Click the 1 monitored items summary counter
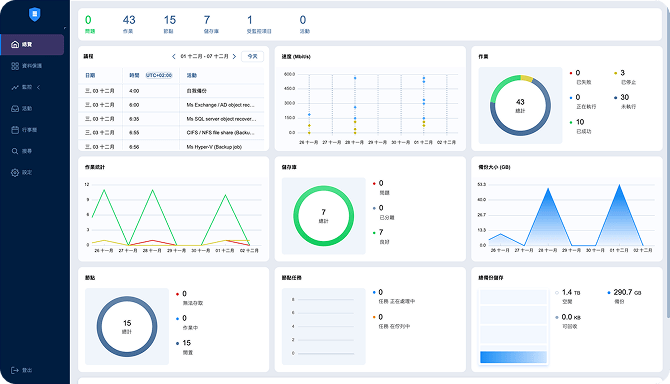 (x=259, y=24)
